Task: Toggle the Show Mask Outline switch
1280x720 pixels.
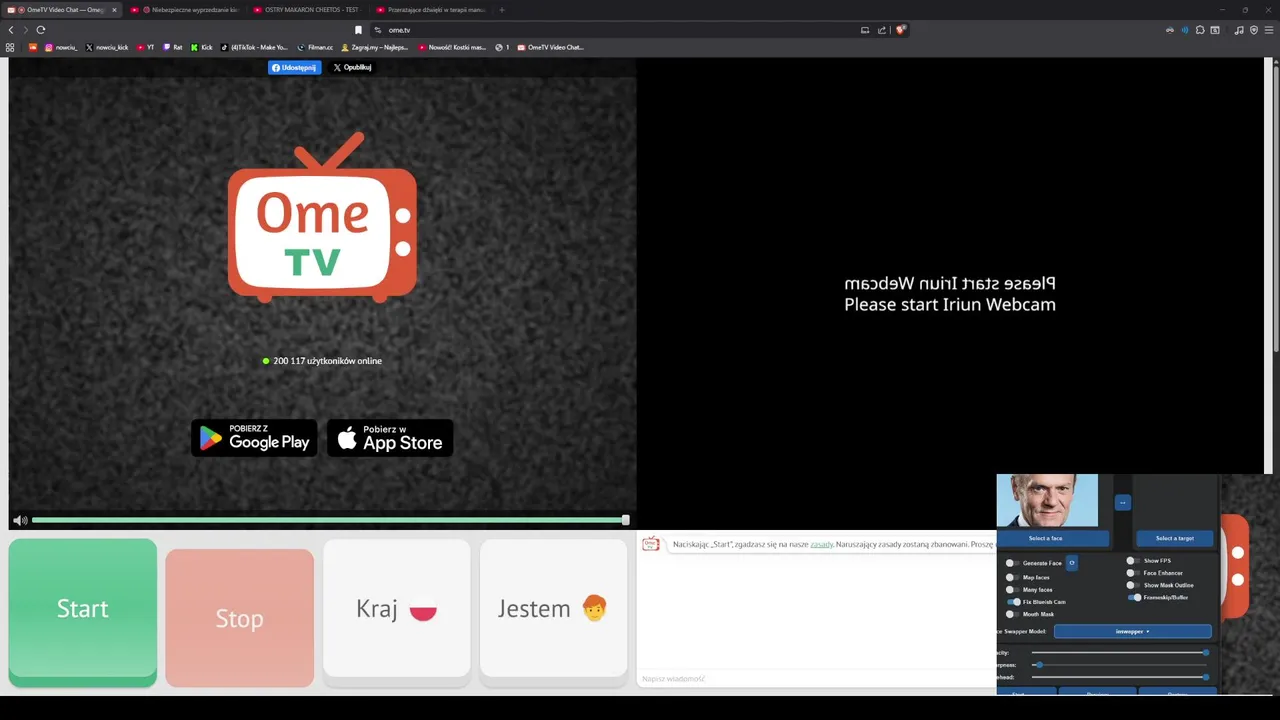Action: (1132, 585)
